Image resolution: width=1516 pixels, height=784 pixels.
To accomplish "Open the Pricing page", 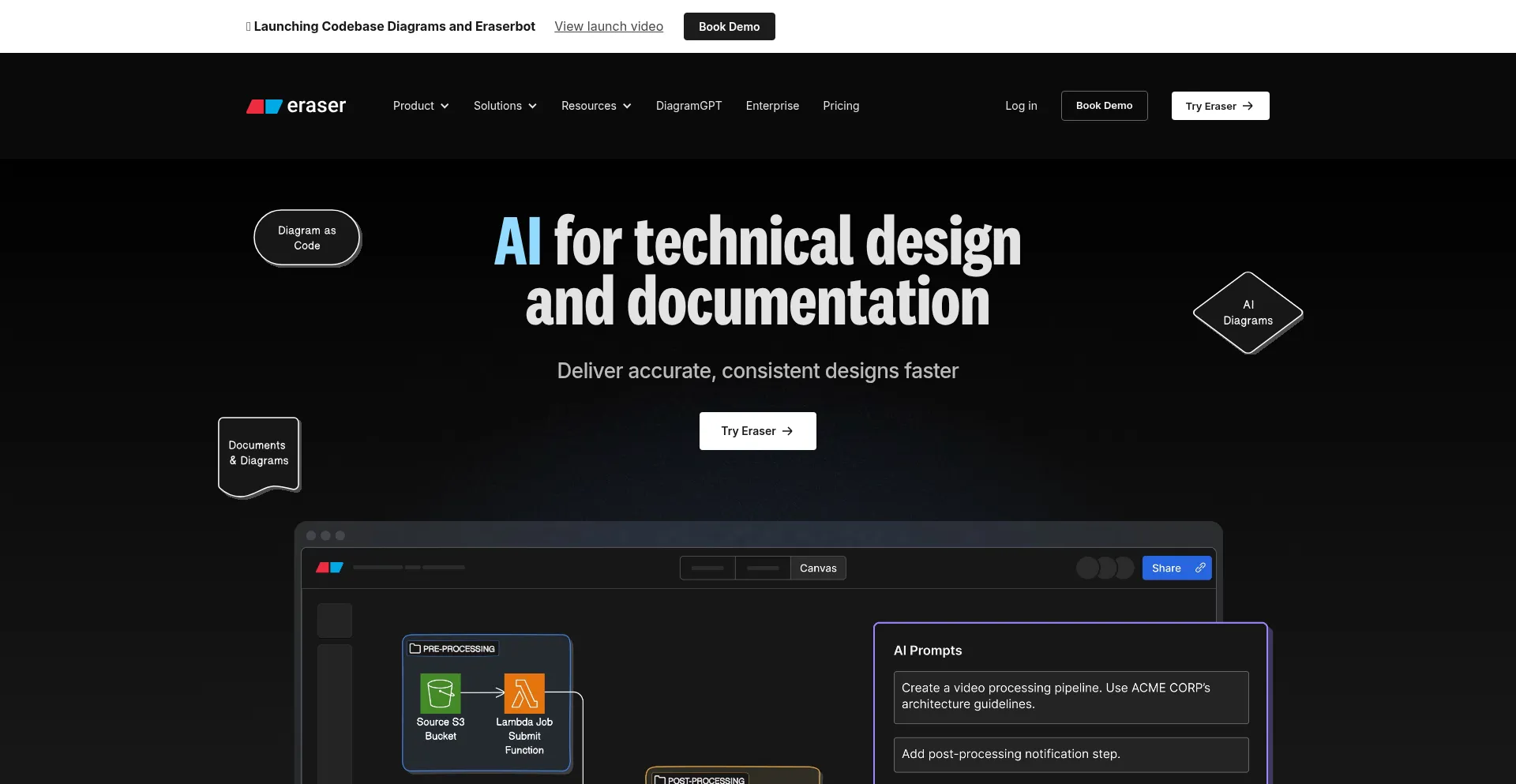I will click(x=841, y=106).
